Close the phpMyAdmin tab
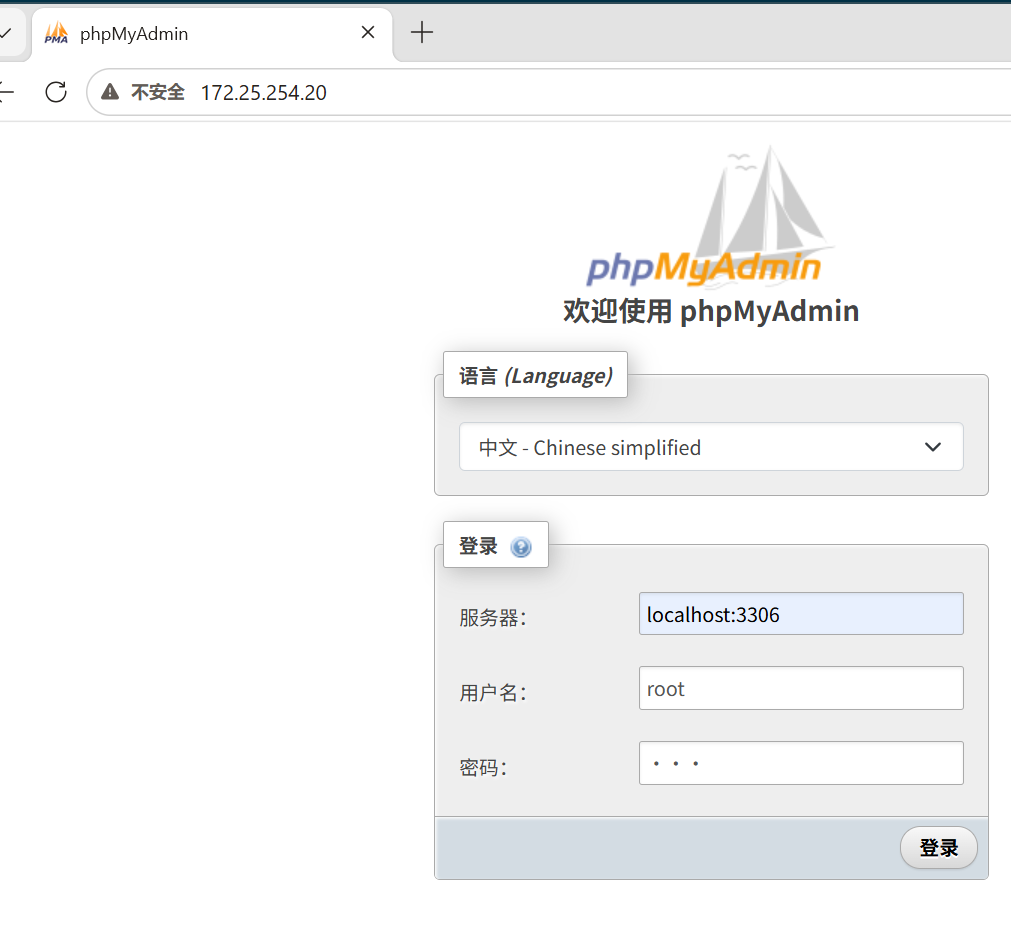 pyautogui.click(x=368, y=32)
